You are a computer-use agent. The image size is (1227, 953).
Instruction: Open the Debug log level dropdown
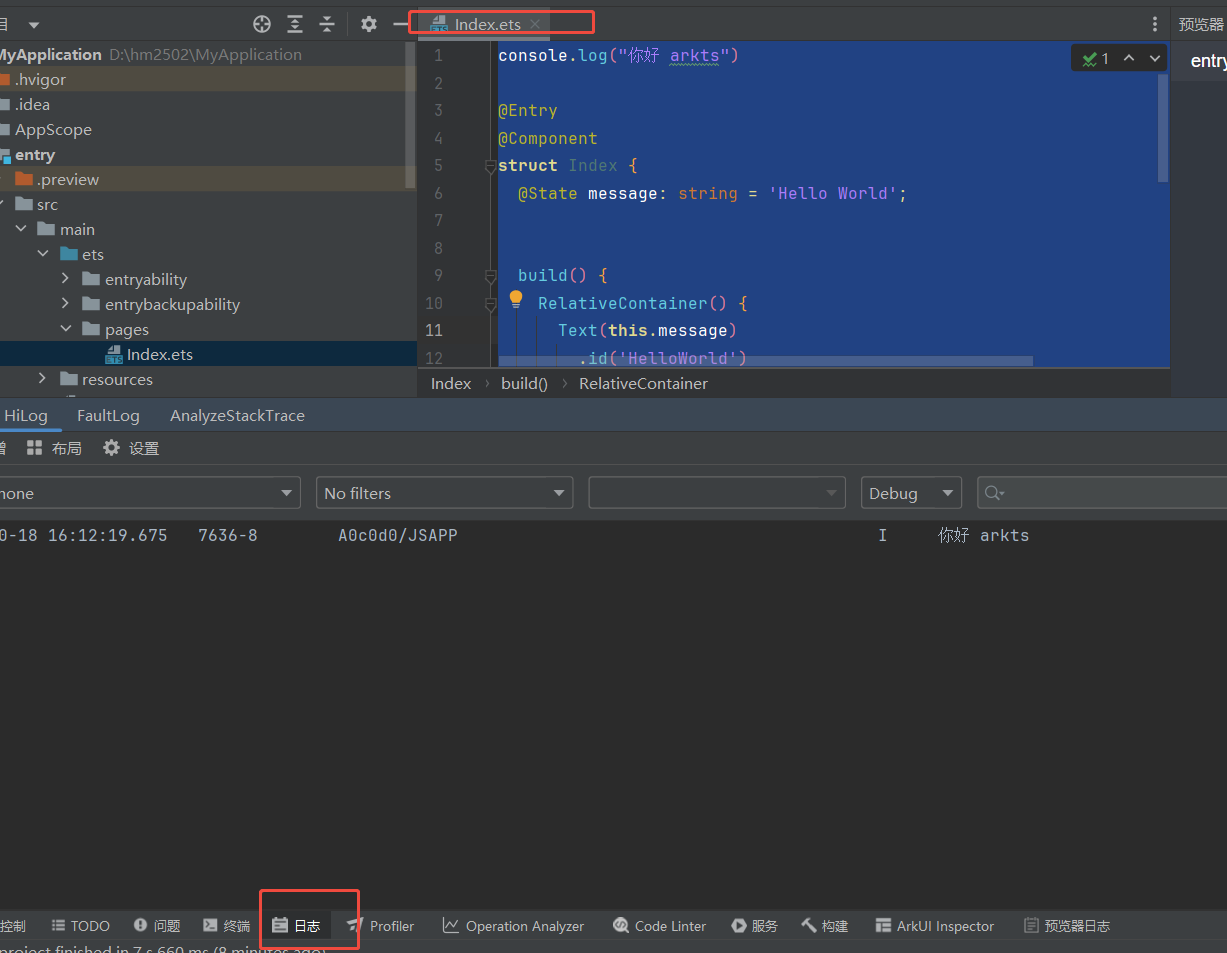click(911, 493)
